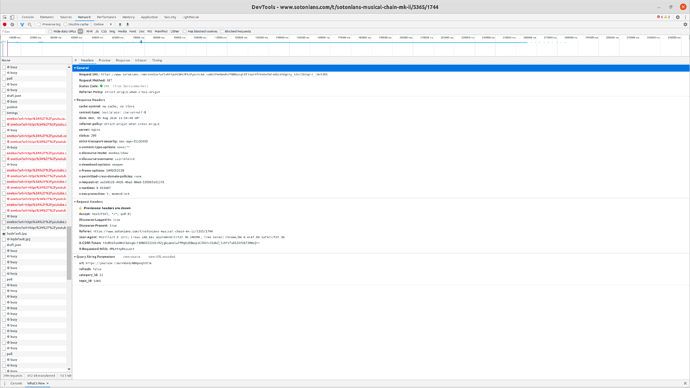Filter requests by Other

pos(175,32)
